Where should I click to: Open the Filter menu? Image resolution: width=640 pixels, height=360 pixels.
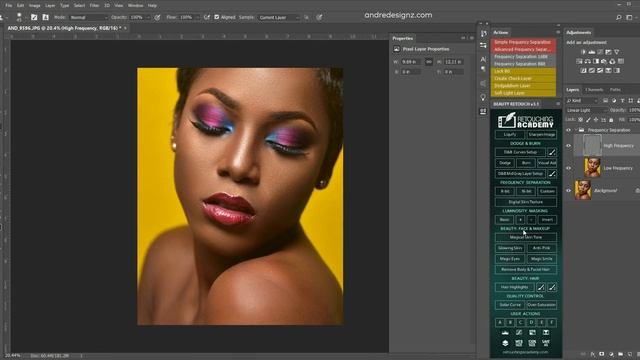[94, 6]
